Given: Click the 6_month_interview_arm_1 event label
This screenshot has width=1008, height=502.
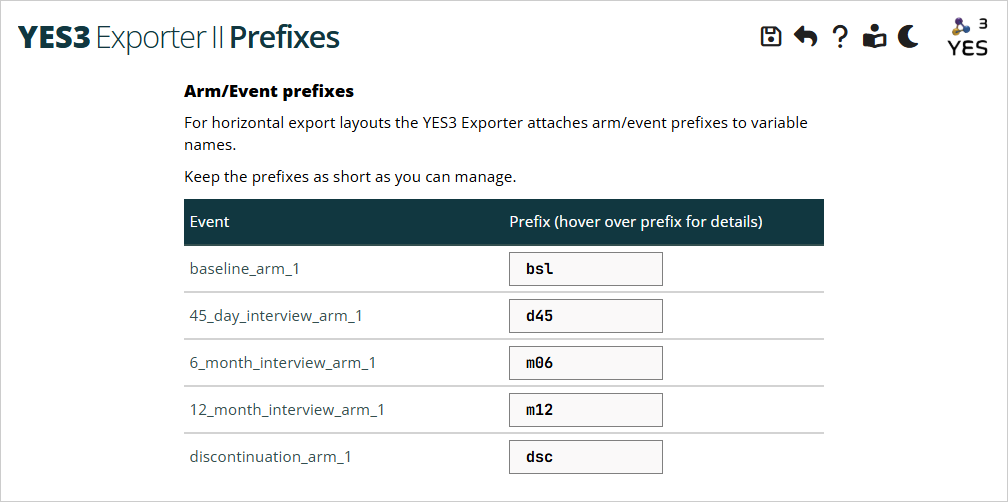Looking at the screenshot, I should (282, 363).
